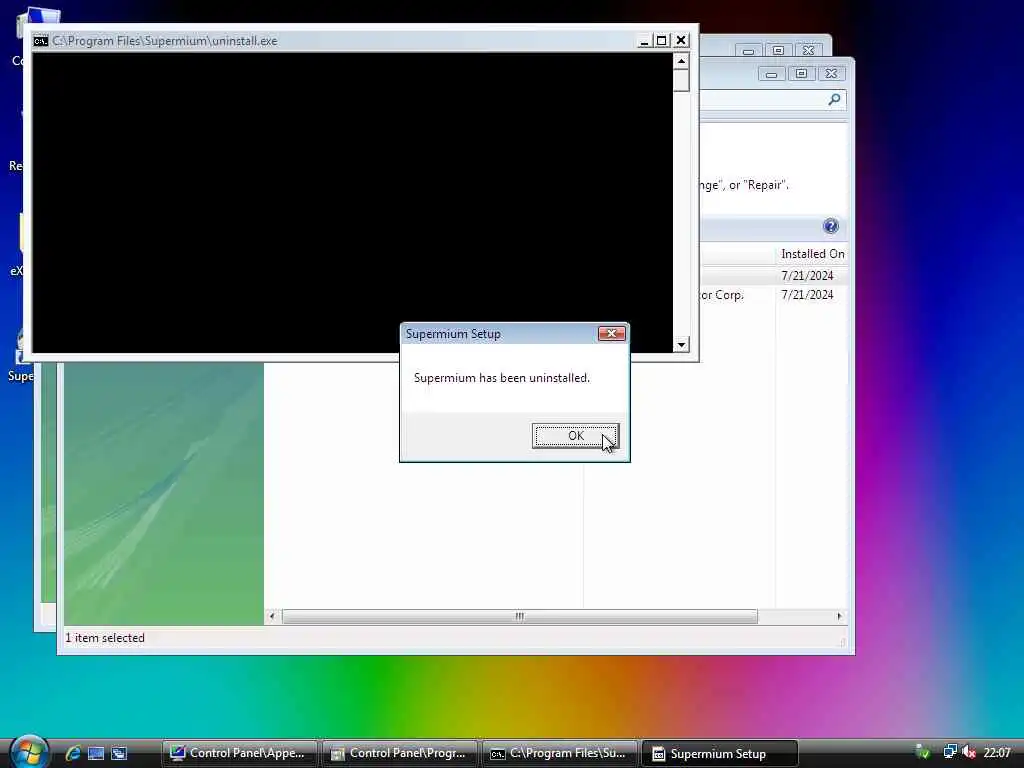
Task: Click the taskbar clock 22:07
Action: tap(997, 753)
